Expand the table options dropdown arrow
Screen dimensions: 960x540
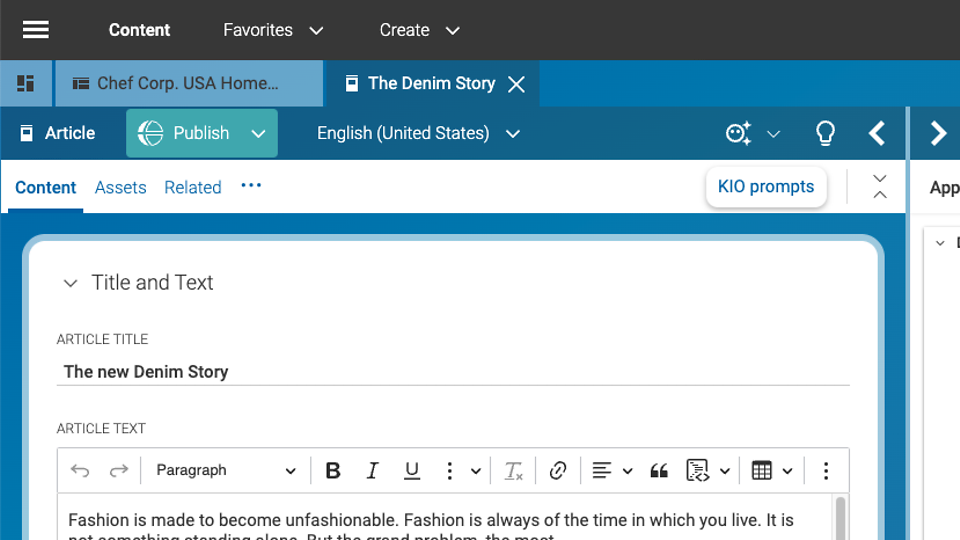pyautogui.click(x=787, y=471)
